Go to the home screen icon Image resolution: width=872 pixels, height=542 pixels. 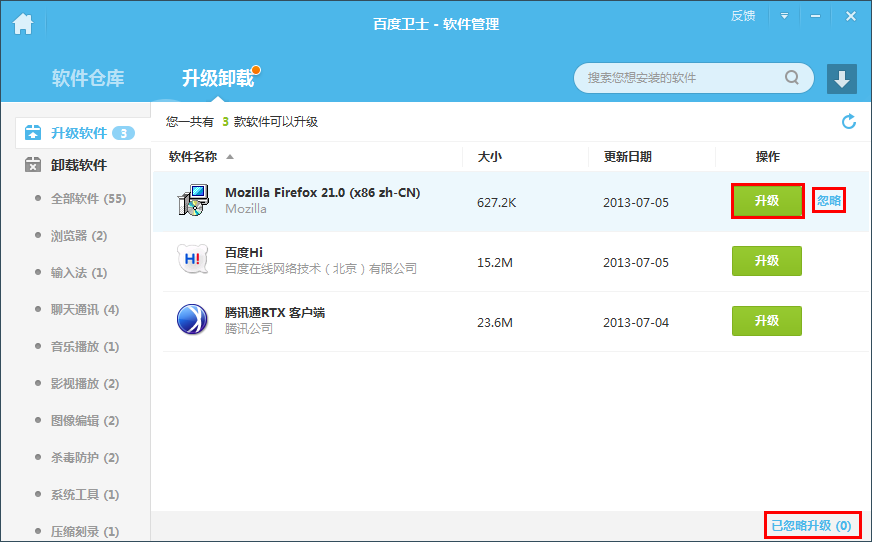23,23
